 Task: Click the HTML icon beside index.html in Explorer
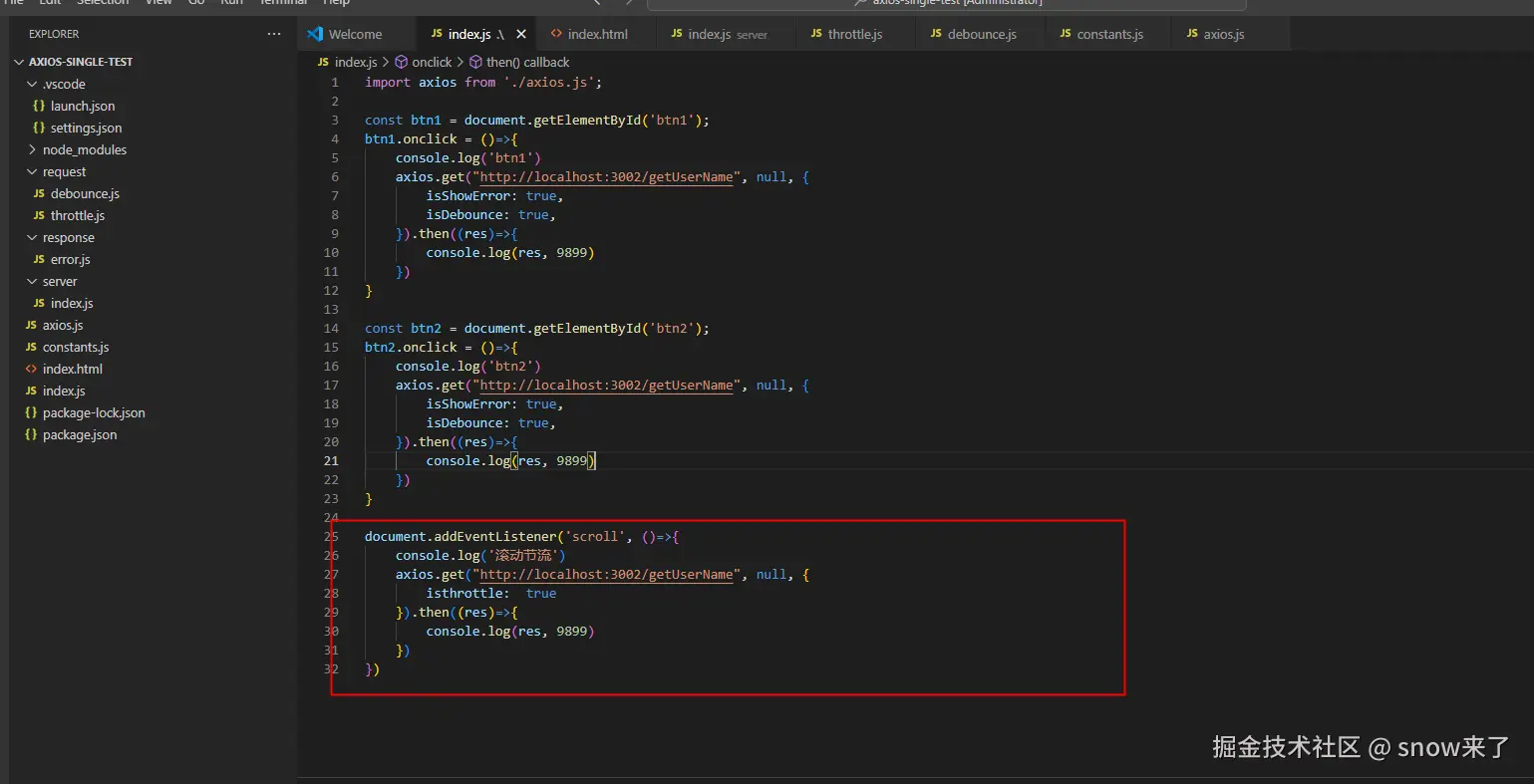(31, 369)
